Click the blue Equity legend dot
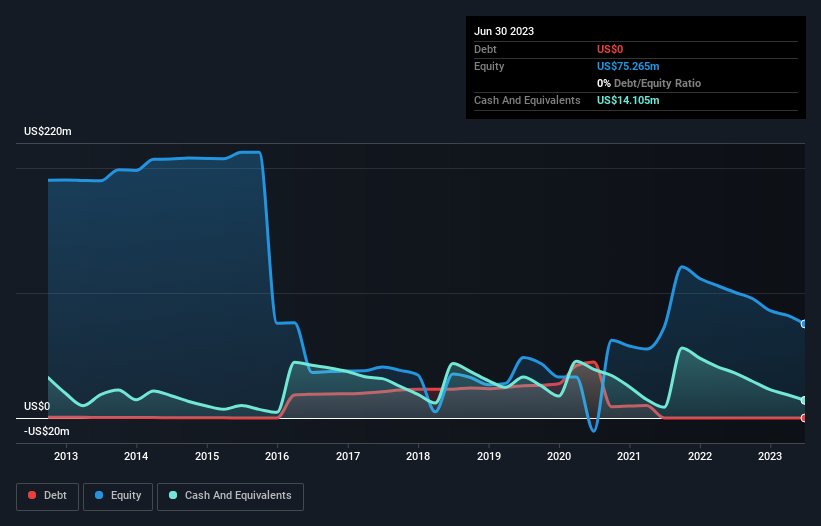Viewport: 821px width, 526px height. click(99, 495)
